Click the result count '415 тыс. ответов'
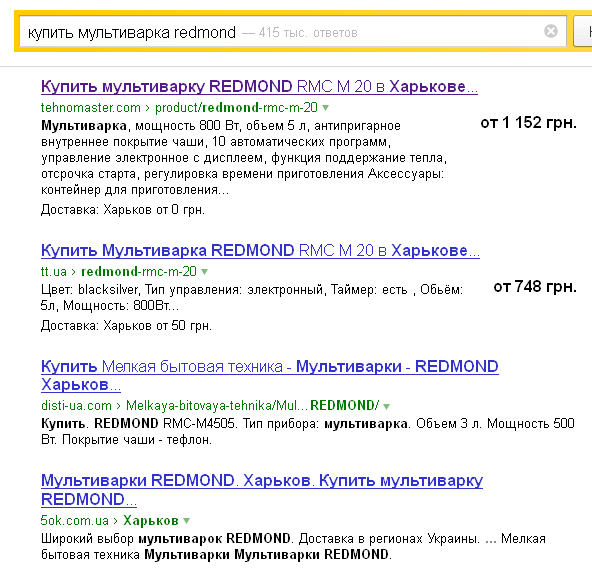This screenshot has height=573, width=592. click(x=308, y=33)
